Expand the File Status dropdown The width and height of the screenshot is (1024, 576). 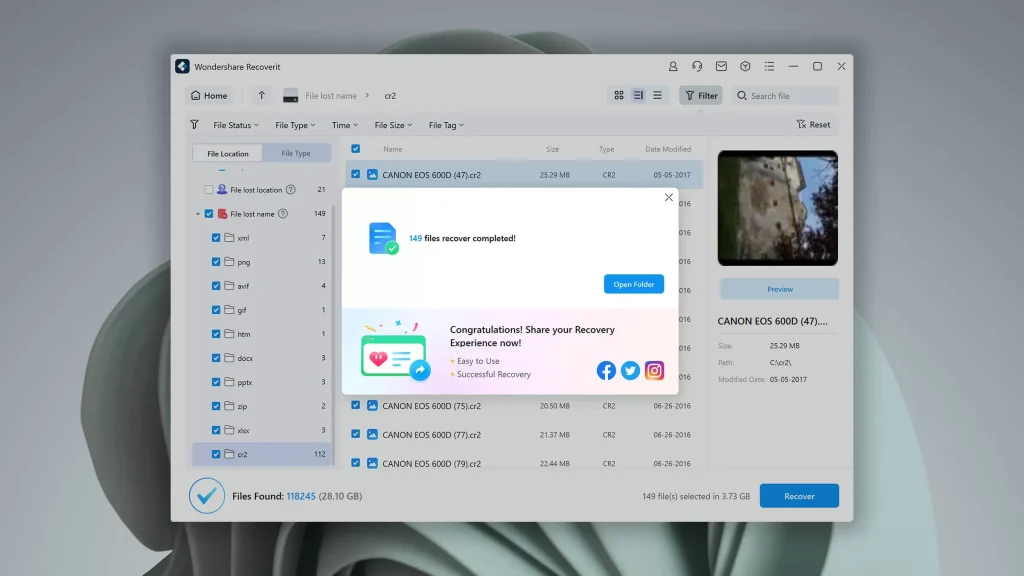[x=236, y=125]
